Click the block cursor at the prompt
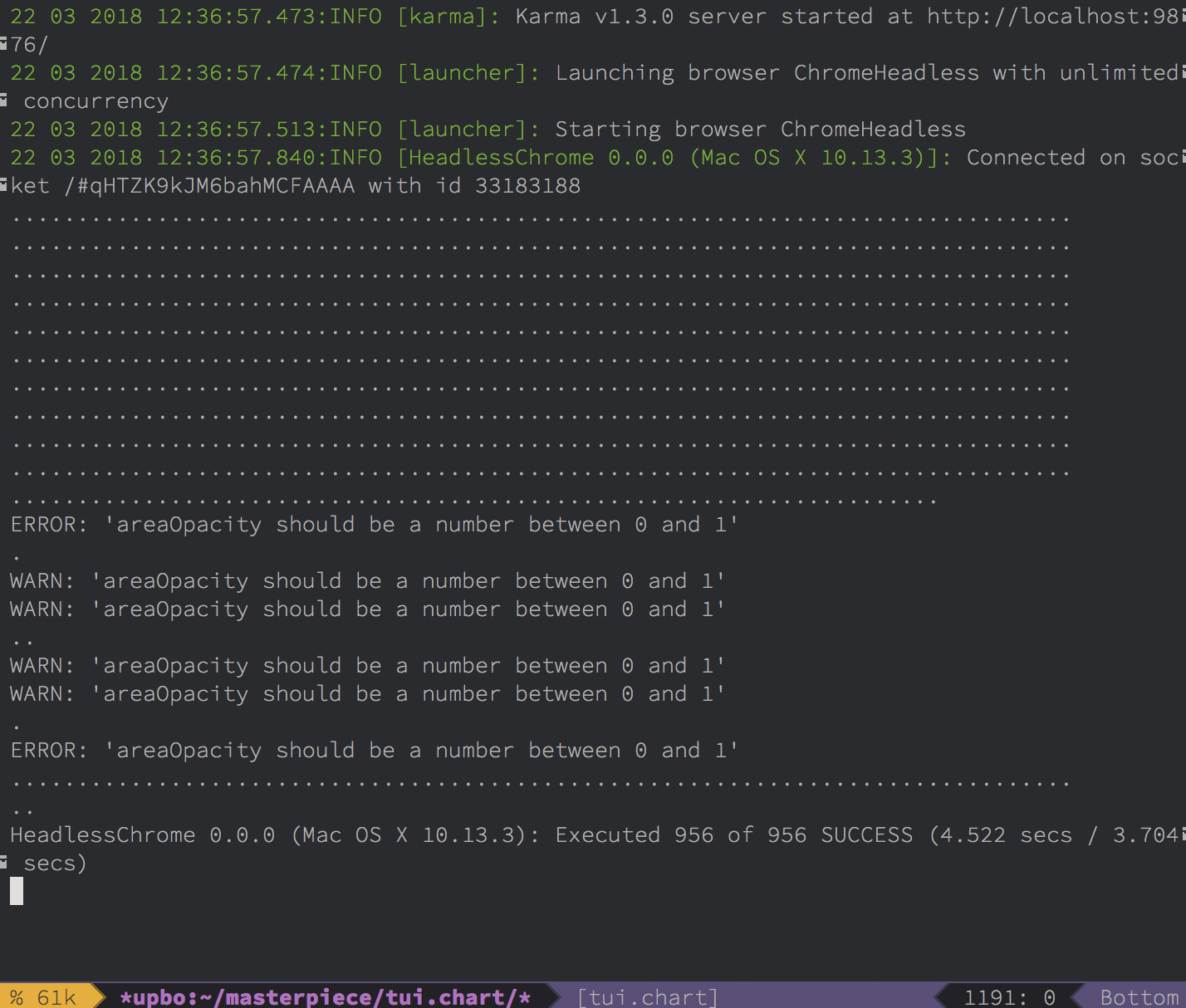 point(17,891)
